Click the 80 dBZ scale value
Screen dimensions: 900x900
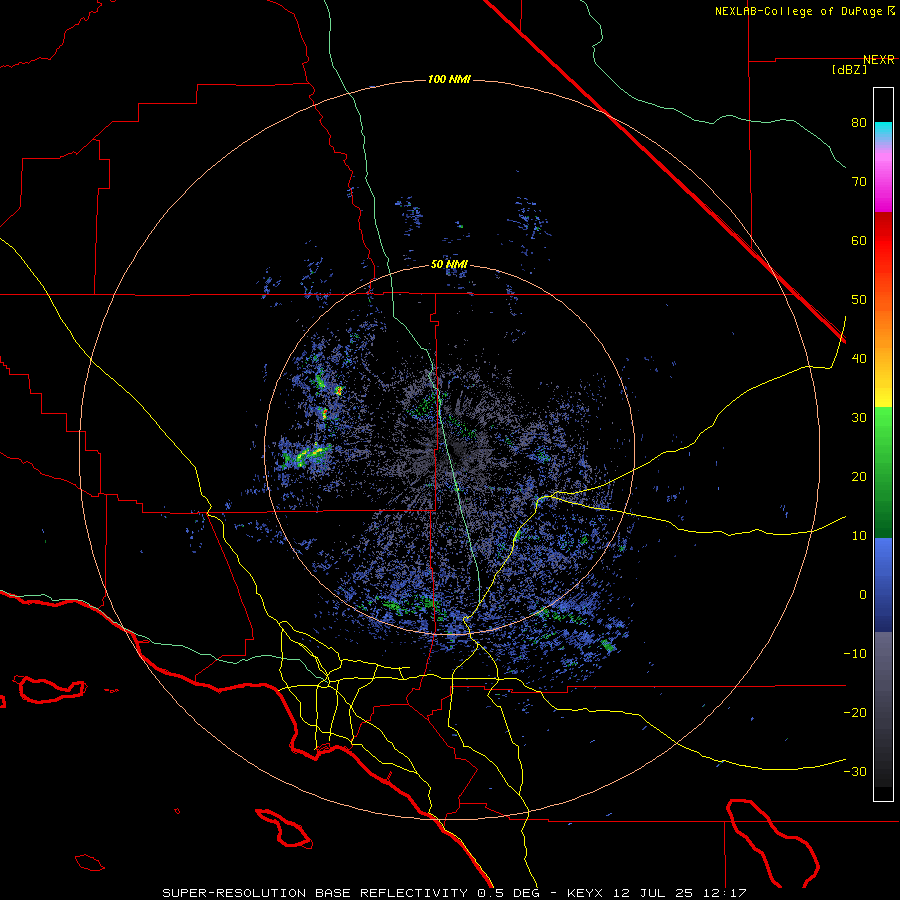(859, 123)
